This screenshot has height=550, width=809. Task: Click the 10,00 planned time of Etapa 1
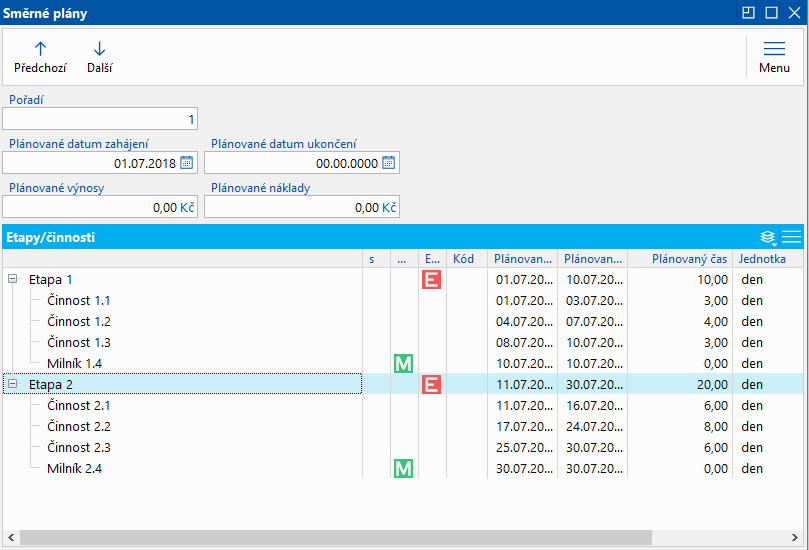(x=713, y=280)
